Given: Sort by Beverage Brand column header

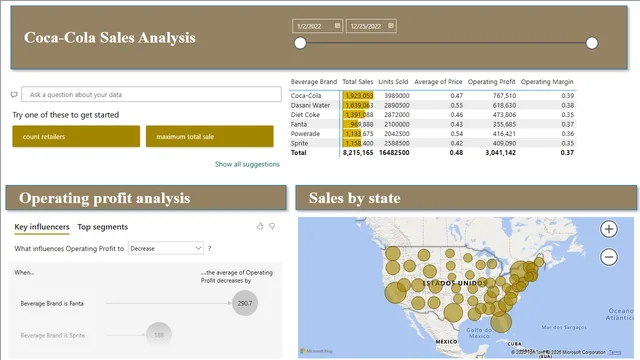Looking at the screenshot, I should pos(314,82).
